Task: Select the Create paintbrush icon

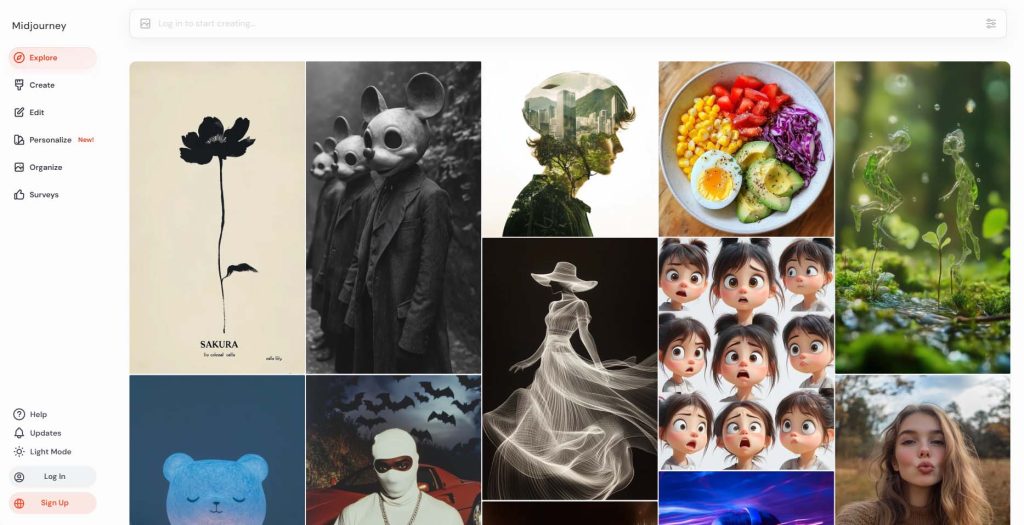Action: (19, 85)
